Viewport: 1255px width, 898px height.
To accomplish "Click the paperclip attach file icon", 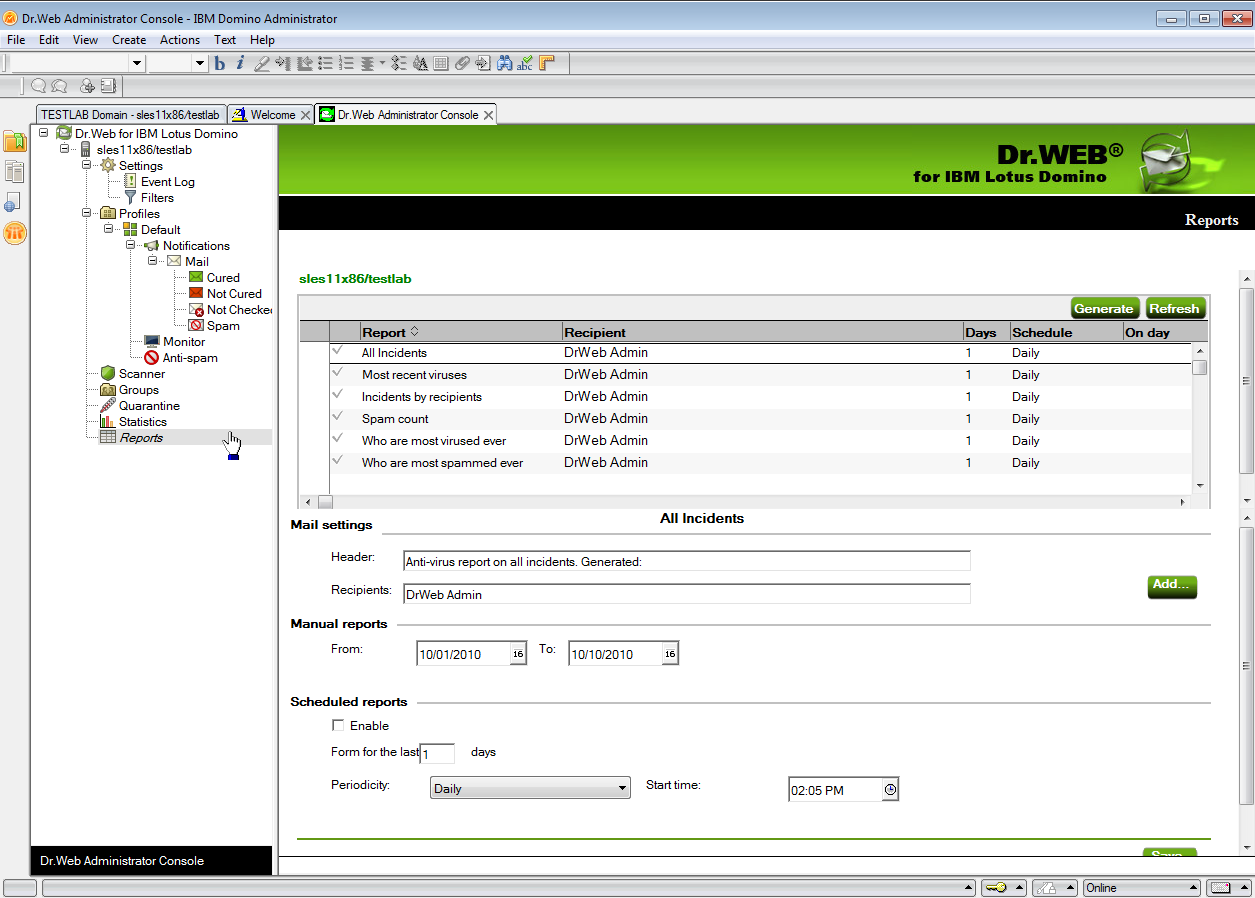I will (x=461, y=63).
